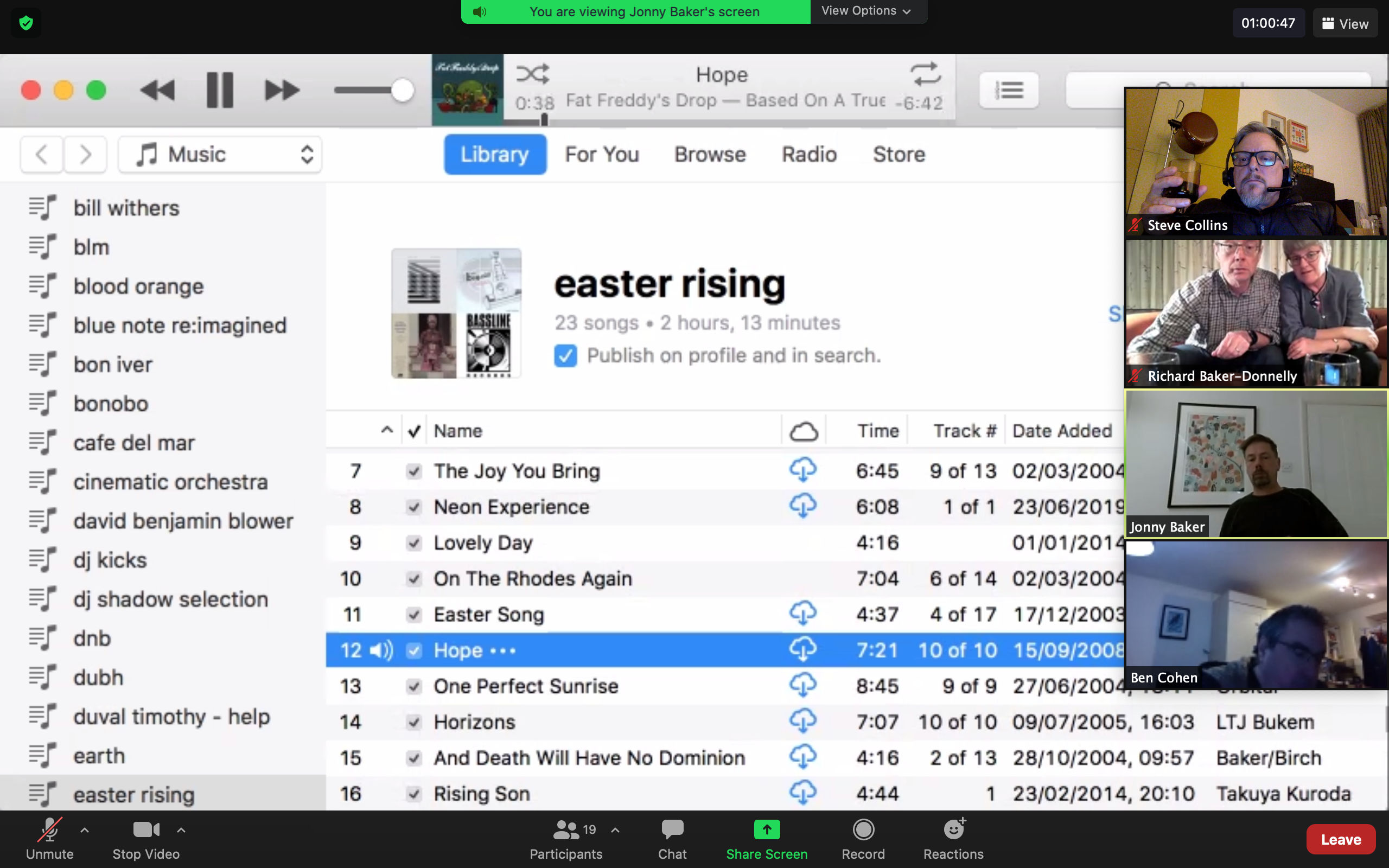The width and height of the screenshot is (1389, 868).
Task: Uncheck the Horizons song checkbox
Action: coord(414,722)
